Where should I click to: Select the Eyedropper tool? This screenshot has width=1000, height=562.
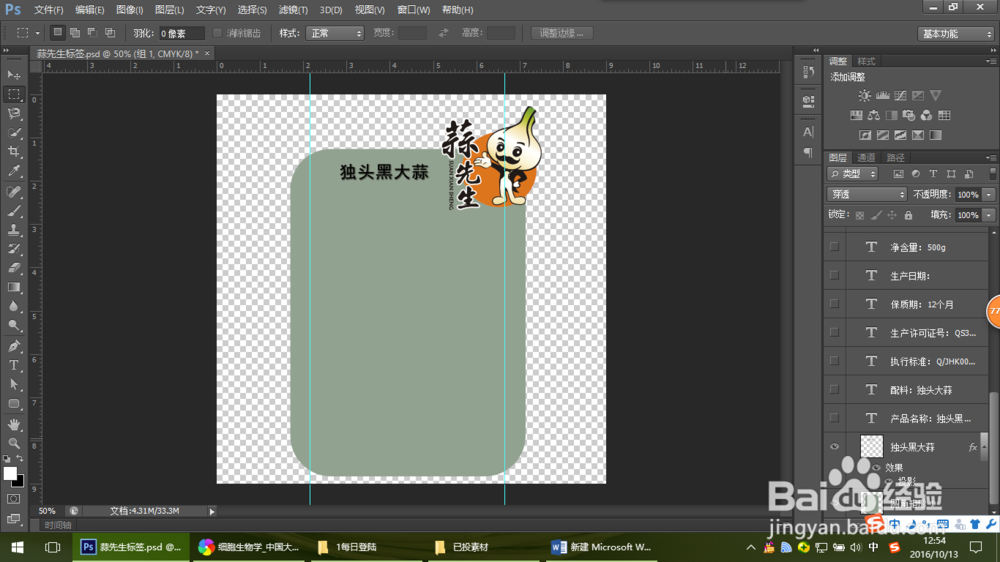(13, 171)
